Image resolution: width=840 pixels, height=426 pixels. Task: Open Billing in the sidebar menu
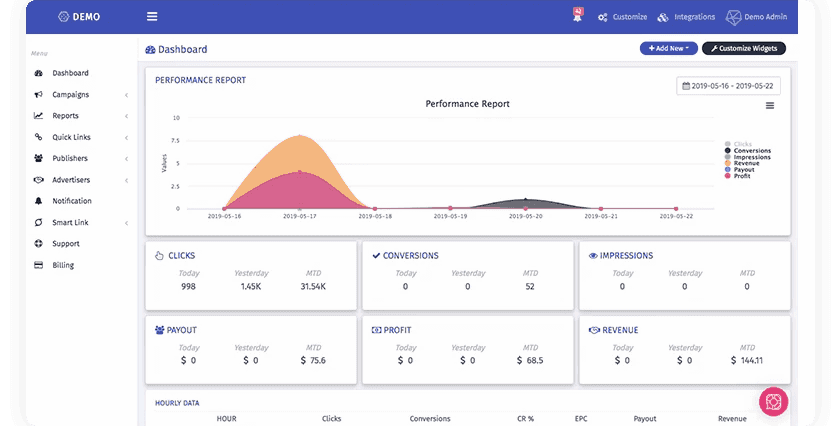tap(63, 265)
